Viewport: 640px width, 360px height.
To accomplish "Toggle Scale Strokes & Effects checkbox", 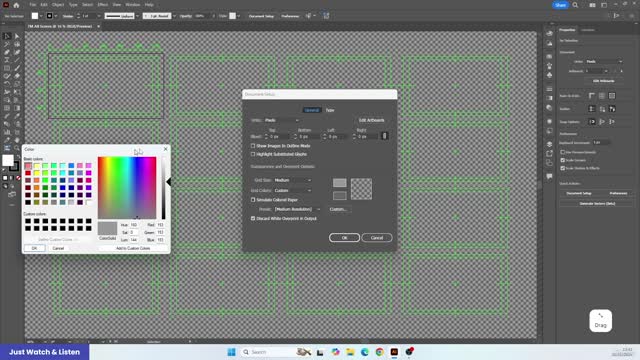I will click(x=563, y=168).
